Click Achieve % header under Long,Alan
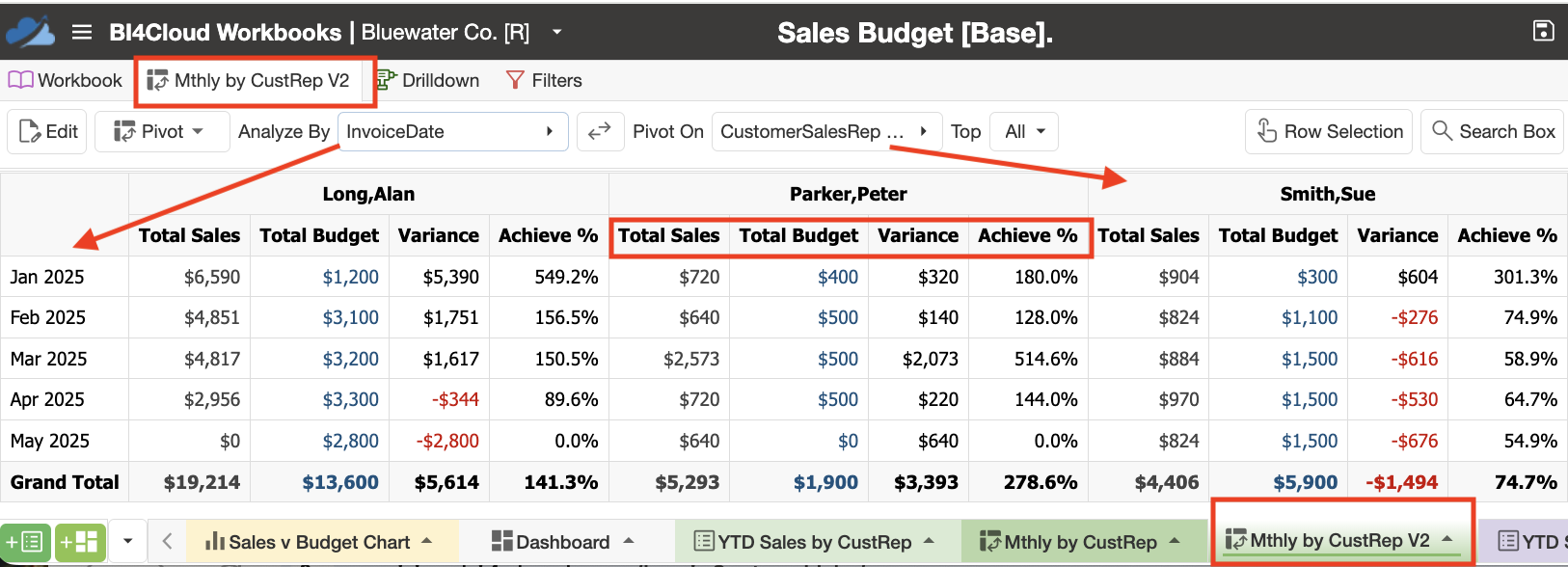Image resolution: width=1568 pixels, height=567 pixels. tap(549, 235)
